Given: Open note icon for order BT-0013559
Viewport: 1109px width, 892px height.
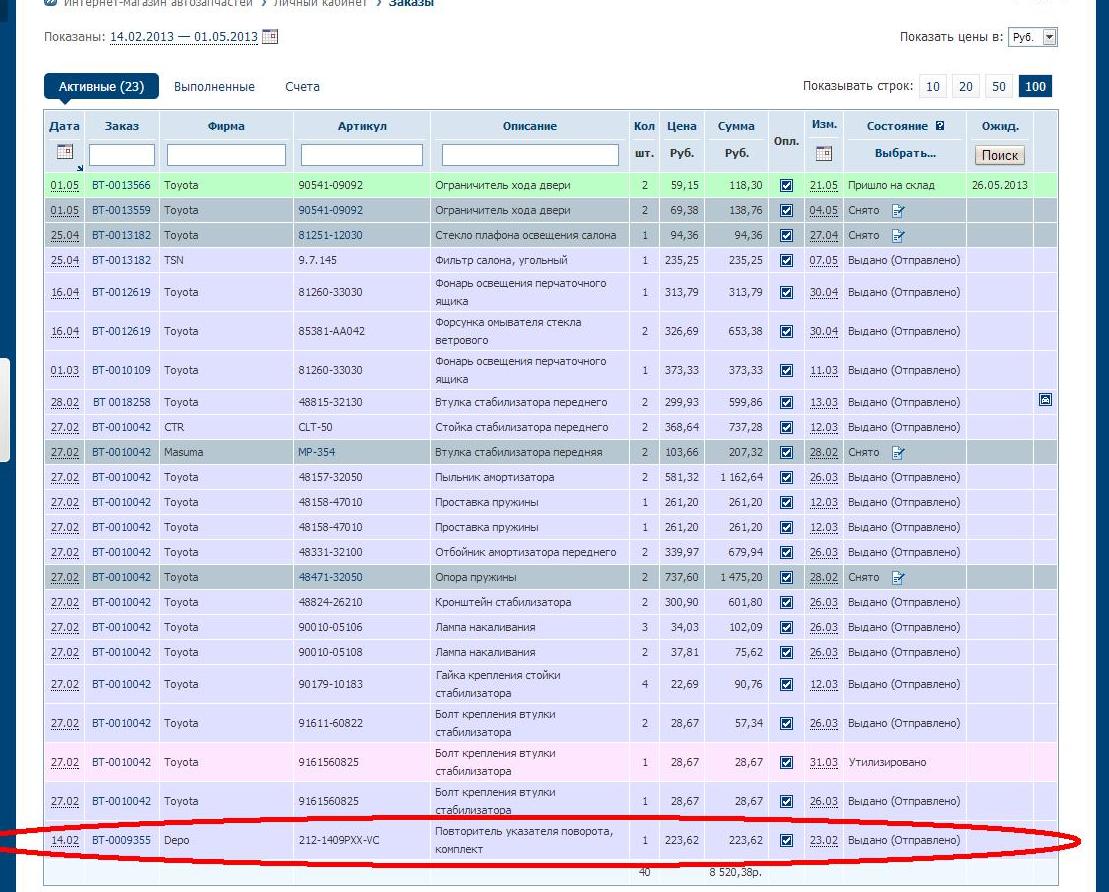Looking at the screenshot, I should (x=898, y=211).
